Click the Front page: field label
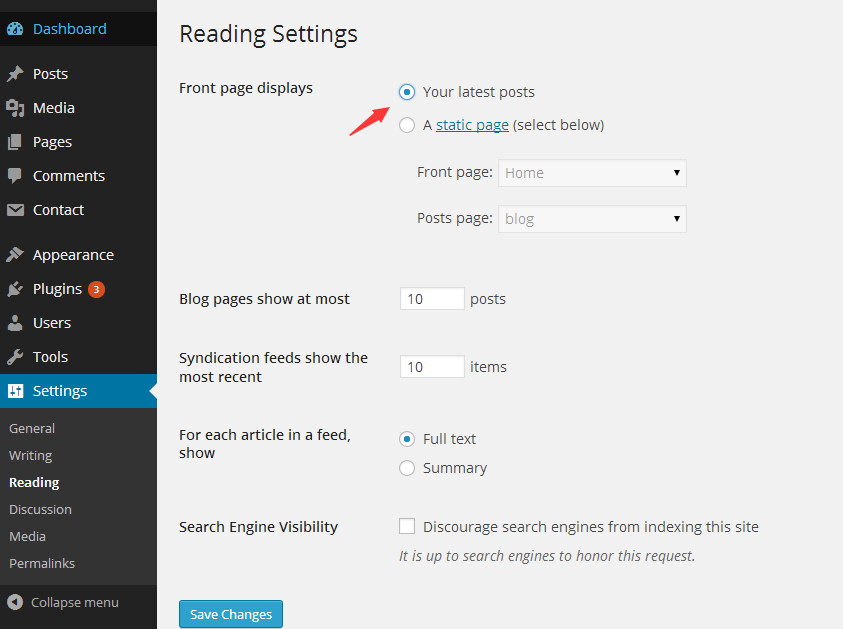The width and height of the screenshot is (843, 629). 455,172
